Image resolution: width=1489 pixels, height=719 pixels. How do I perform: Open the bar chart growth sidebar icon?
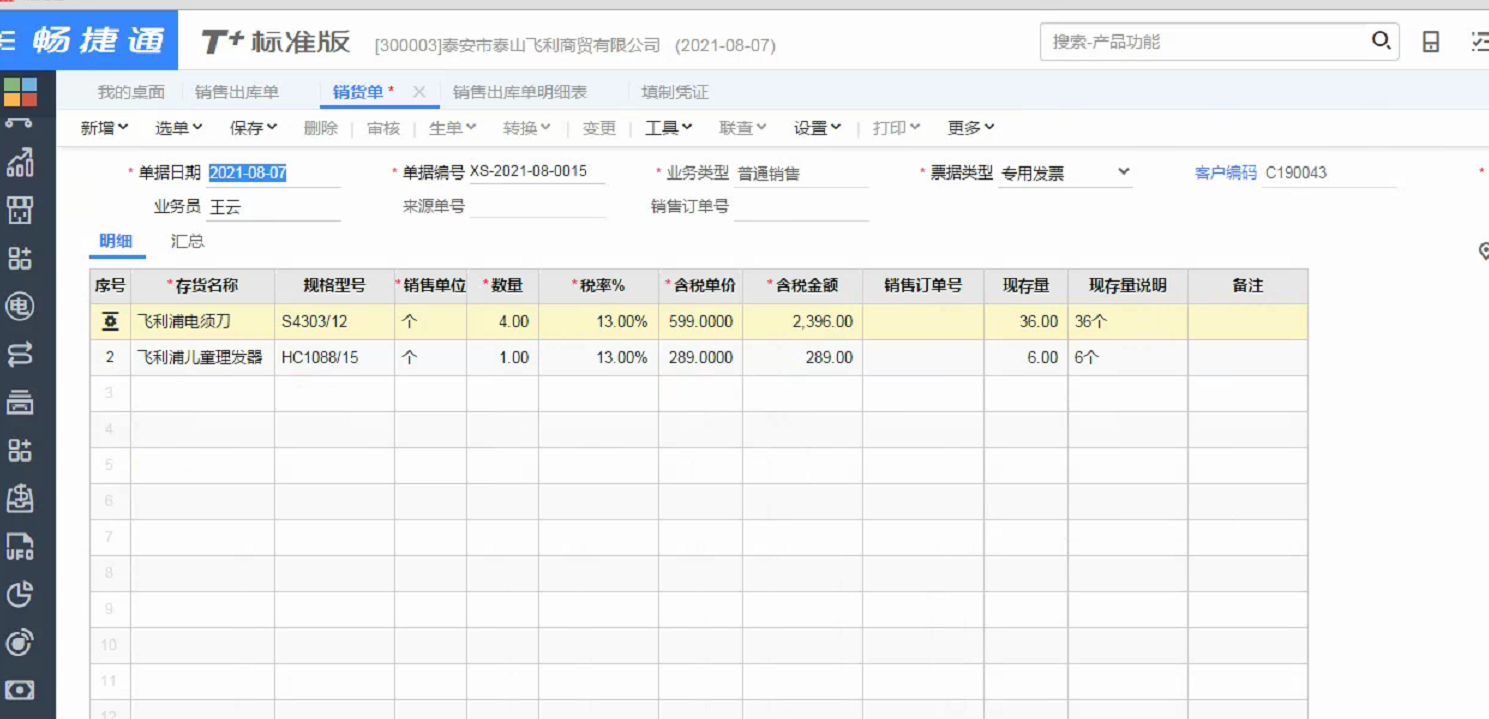click(20, 163)
